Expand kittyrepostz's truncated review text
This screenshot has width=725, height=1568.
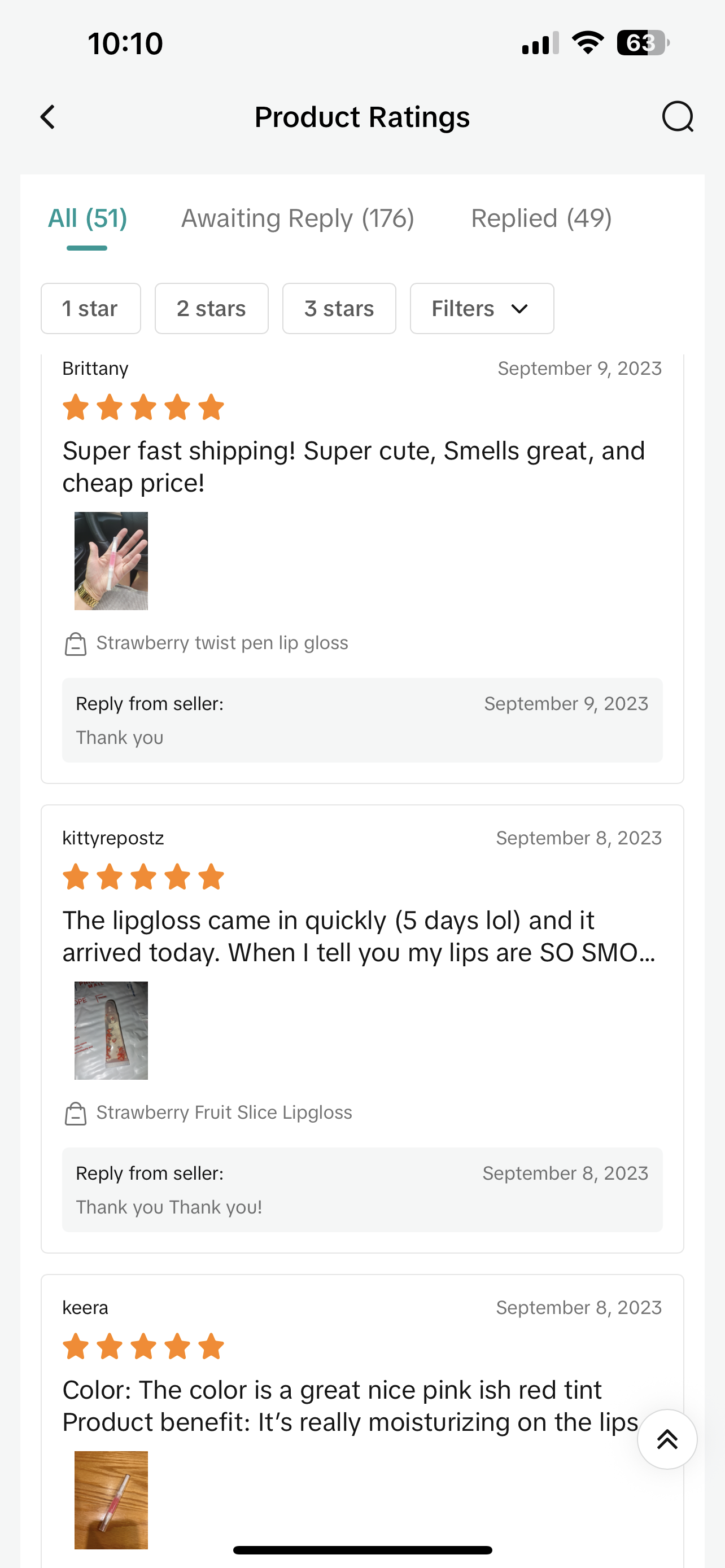tap(359, 936)
